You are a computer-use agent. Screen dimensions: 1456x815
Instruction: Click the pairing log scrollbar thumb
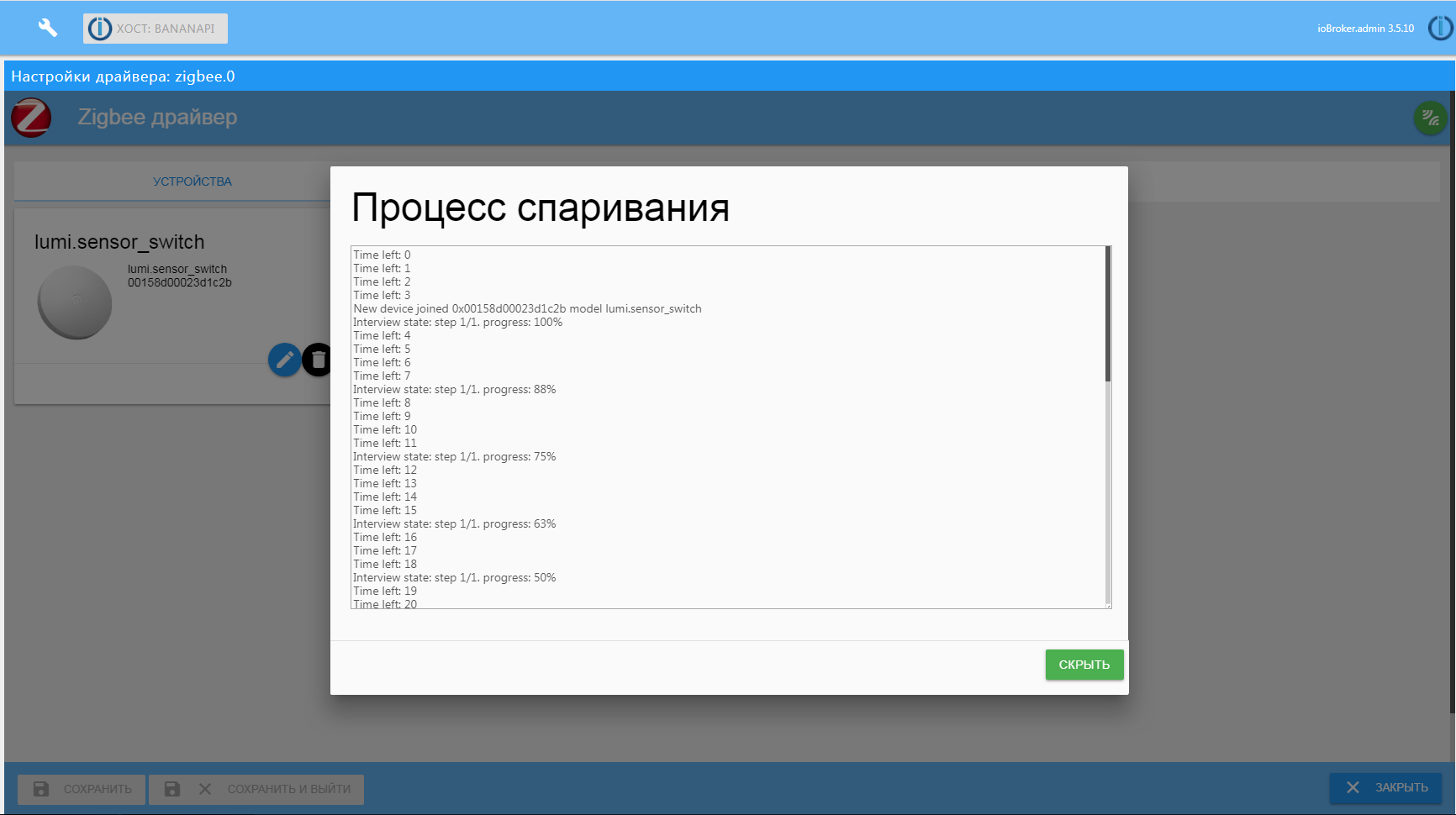pyautogui.click(x=1108, y=313)
